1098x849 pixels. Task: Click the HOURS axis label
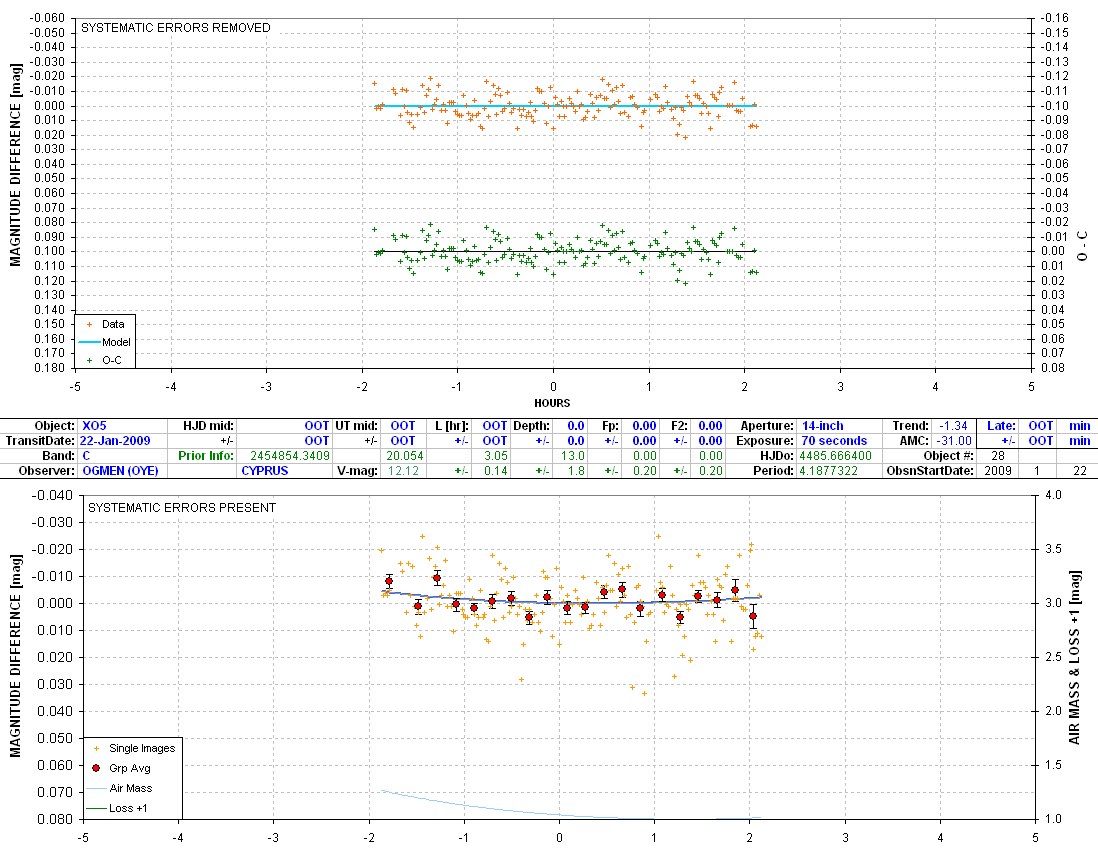pos(552,403)
